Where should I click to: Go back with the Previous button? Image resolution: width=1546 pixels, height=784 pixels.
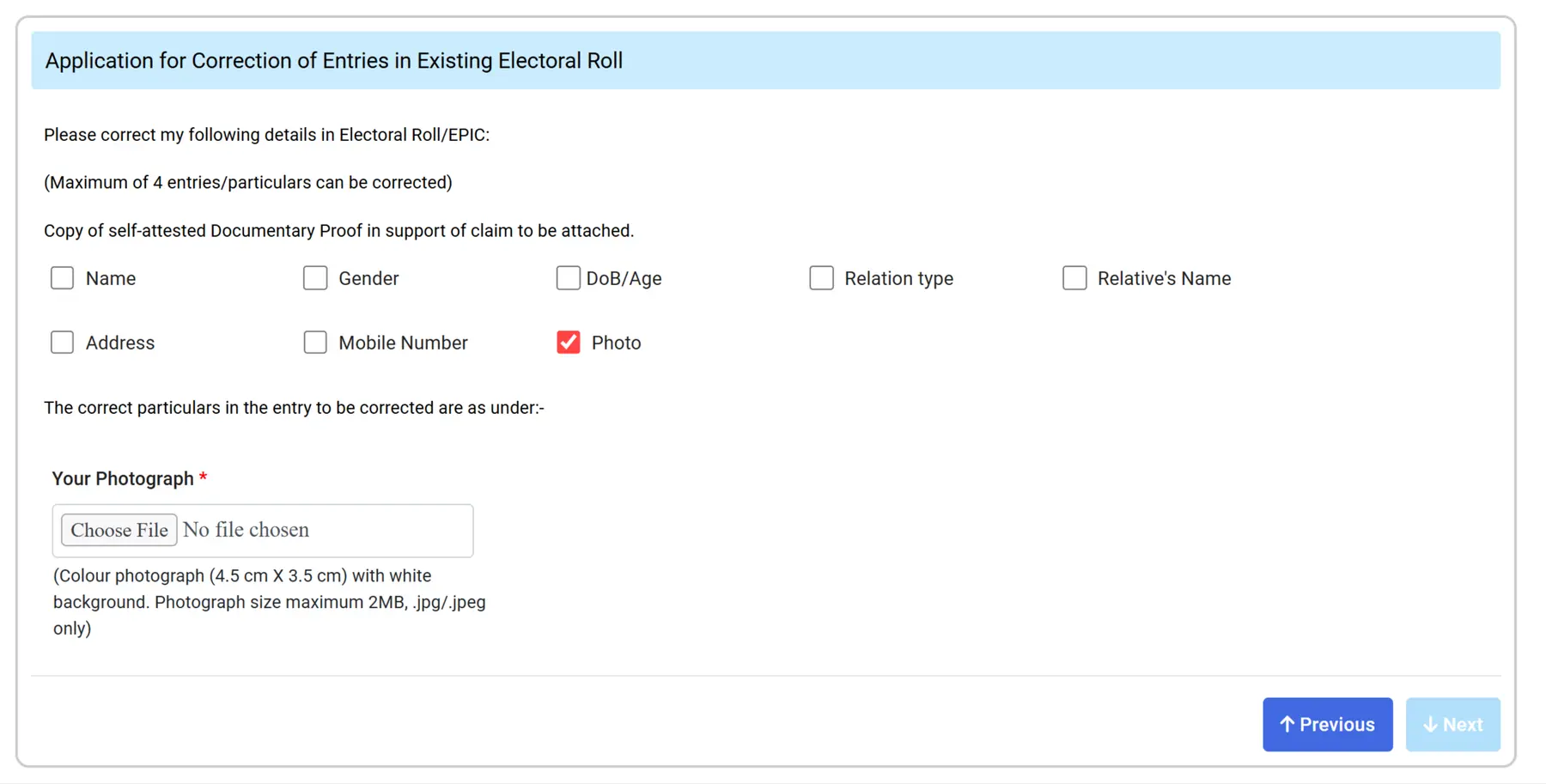[1327, 725]
